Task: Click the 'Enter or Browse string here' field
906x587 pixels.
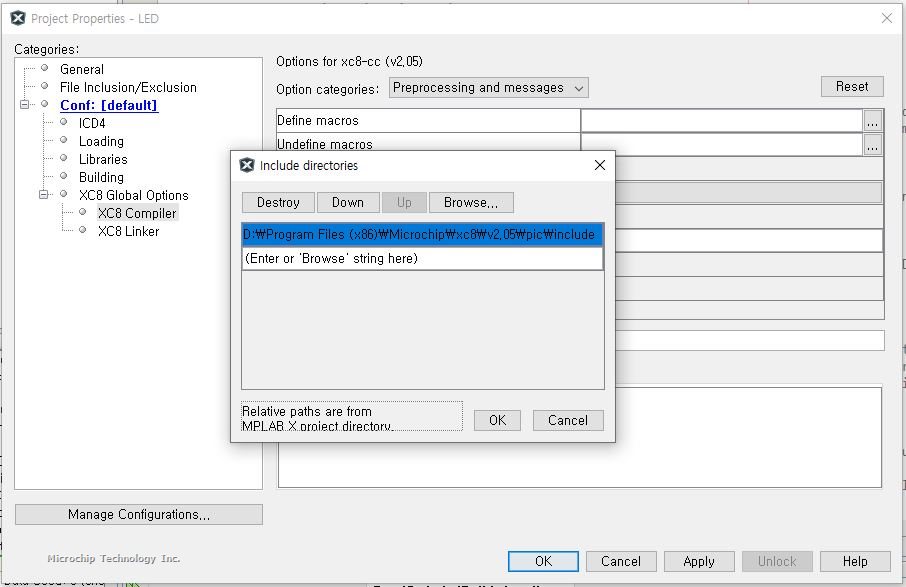Action: pos(422,259)
